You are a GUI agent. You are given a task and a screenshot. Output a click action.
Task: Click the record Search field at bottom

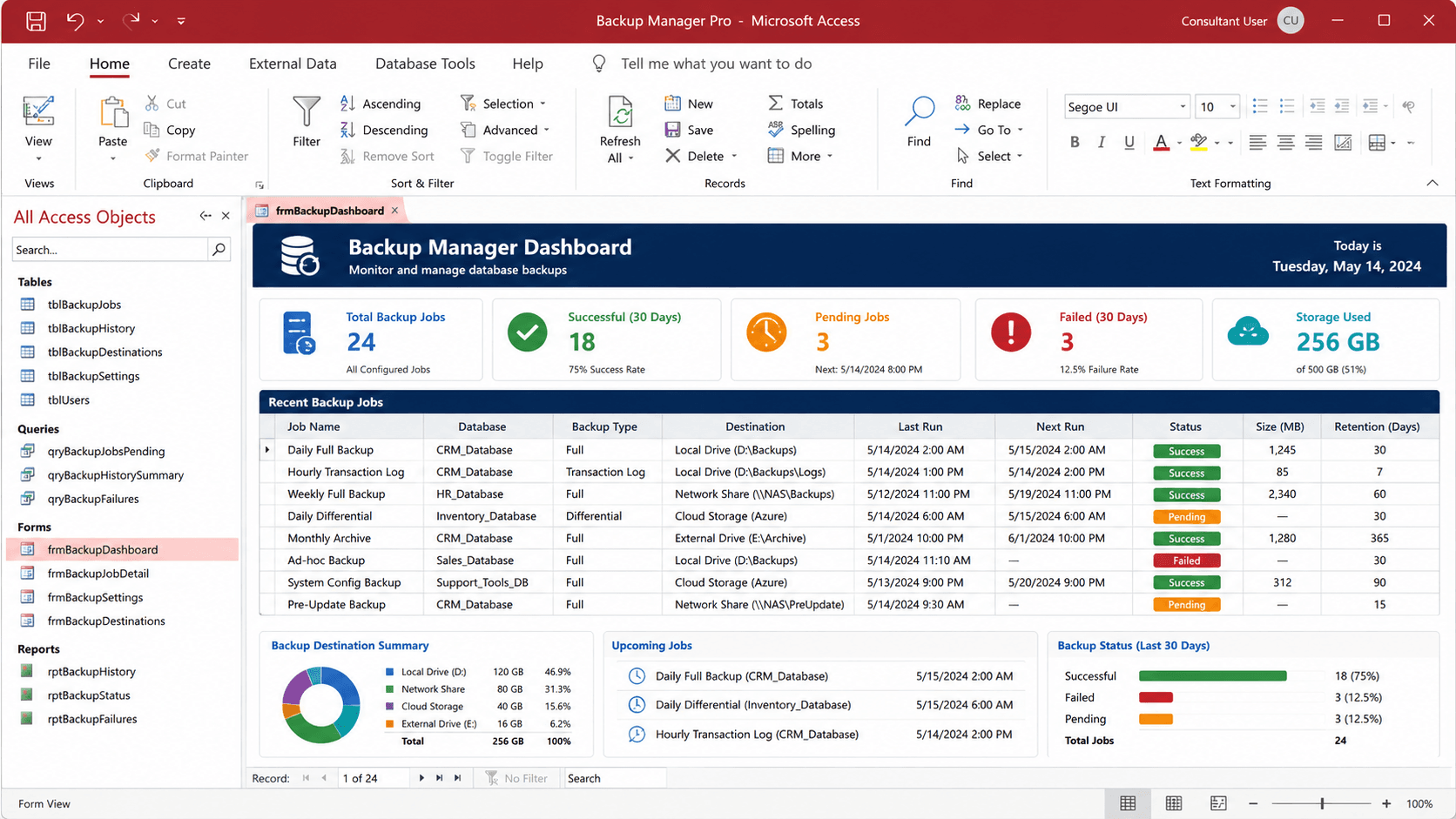tap(615, 778)
